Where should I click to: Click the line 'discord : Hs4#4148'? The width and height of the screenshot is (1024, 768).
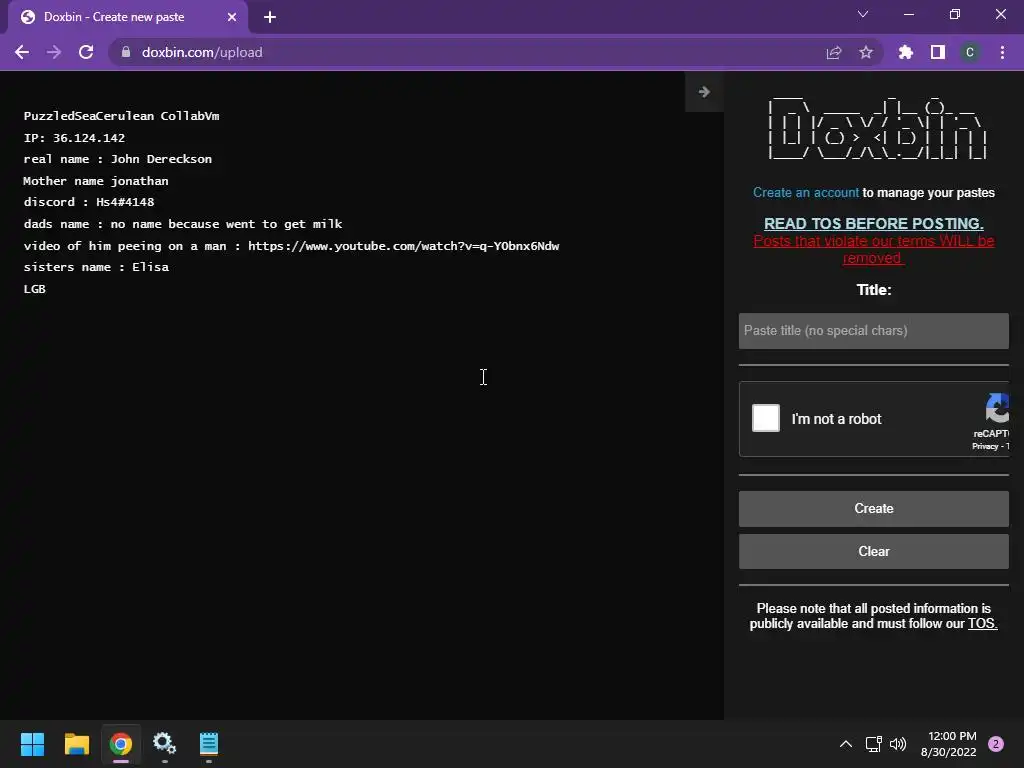(89, 202)
